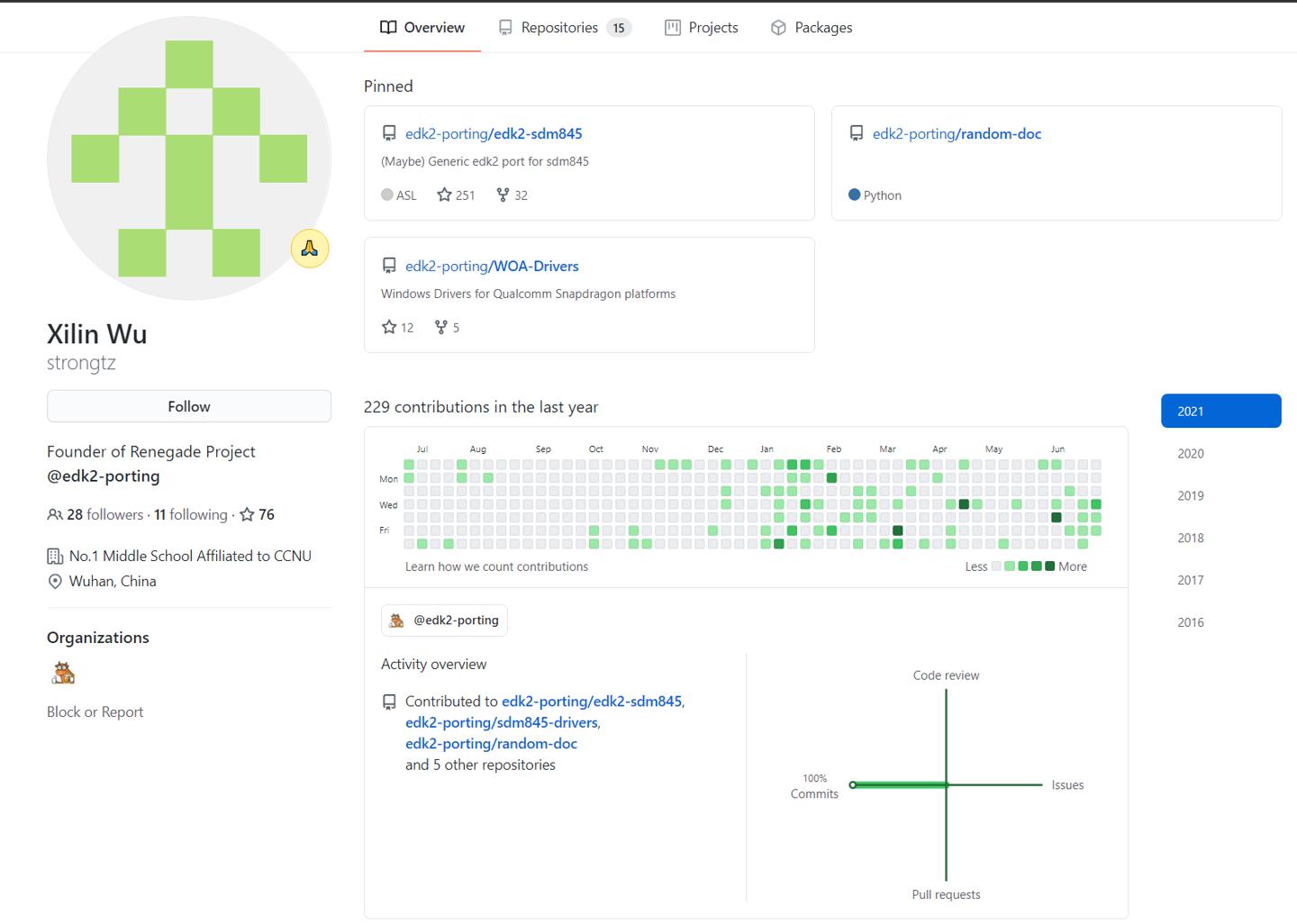This screenshot has height=924, width=1297.
Task: Select the 2020 contribution year
Action: pyautogui.click(x=1190, y=454)
